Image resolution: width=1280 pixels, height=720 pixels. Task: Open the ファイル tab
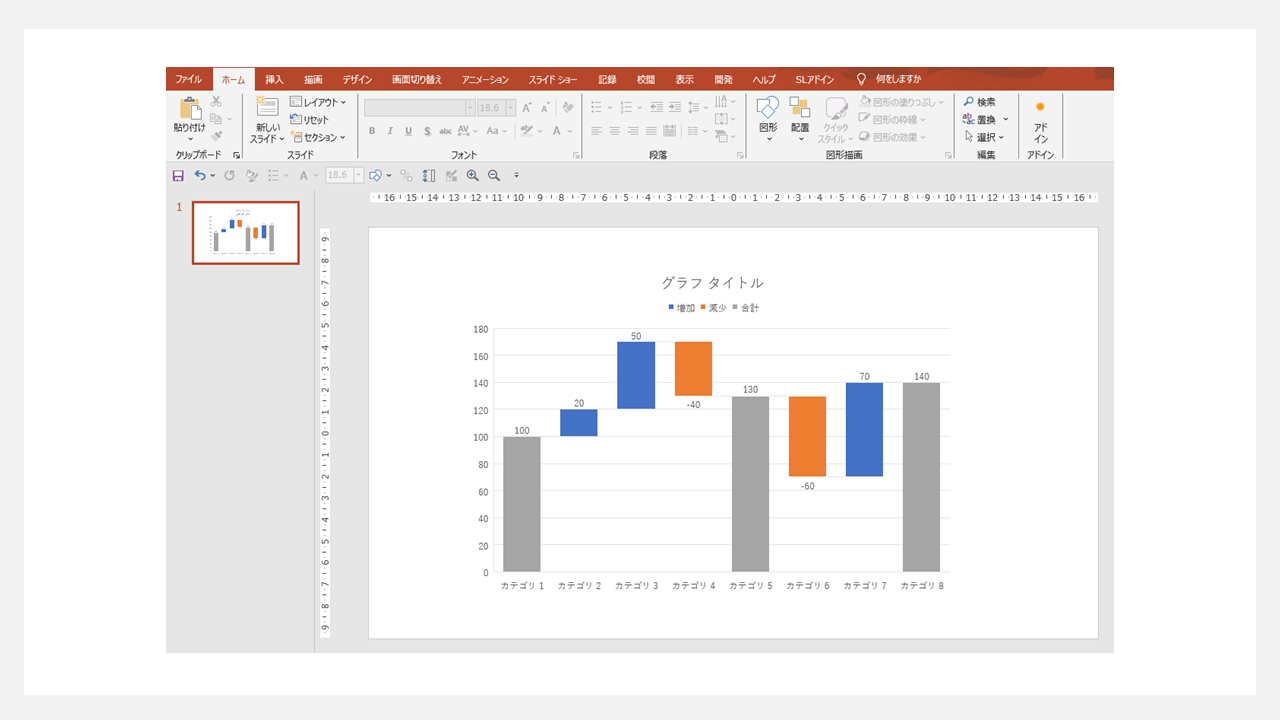click(x=188, y=79)
